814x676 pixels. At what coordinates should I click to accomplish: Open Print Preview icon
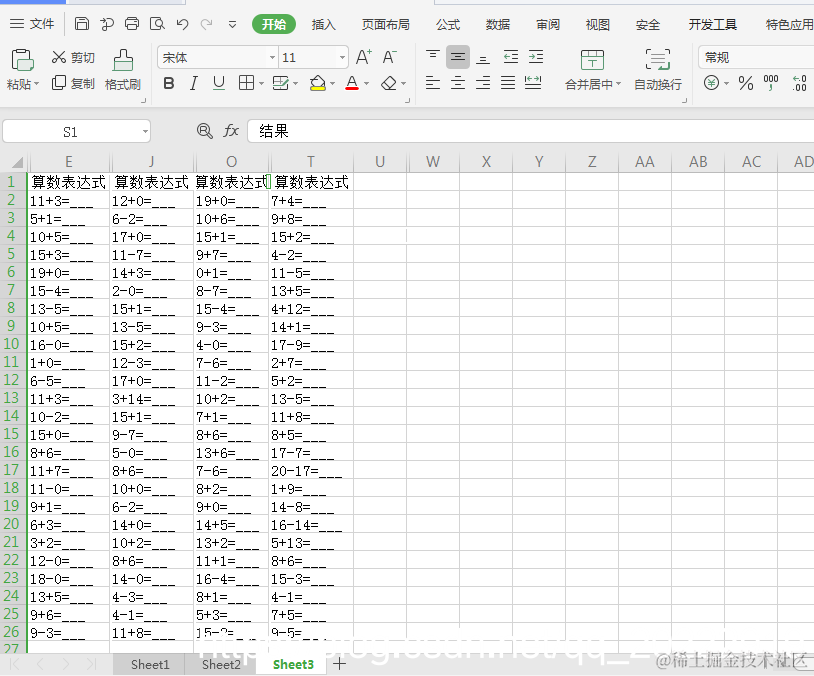(157, 24)
